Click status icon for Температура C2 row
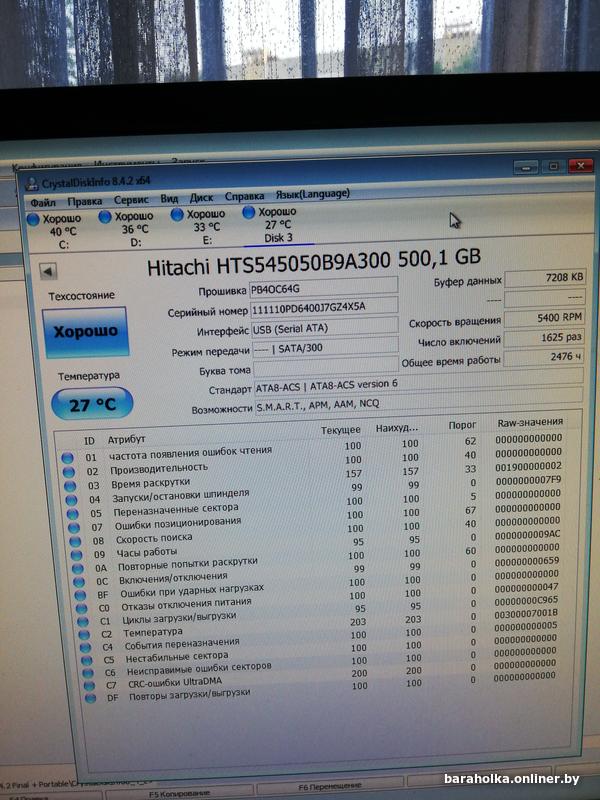The image size is (600, 800). (x=85, y=635)
